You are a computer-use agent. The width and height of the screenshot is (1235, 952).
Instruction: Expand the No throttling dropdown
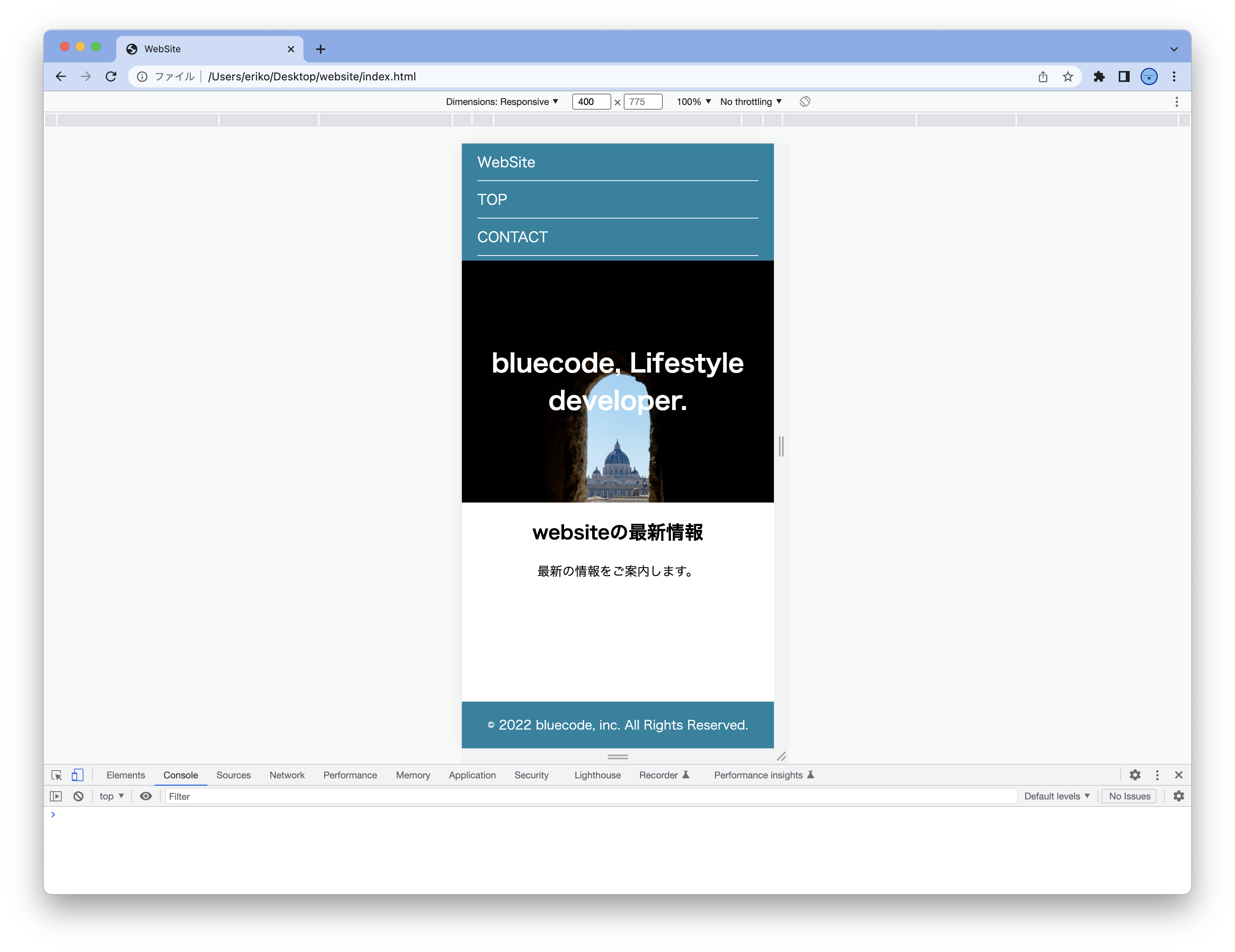[751, 101]
